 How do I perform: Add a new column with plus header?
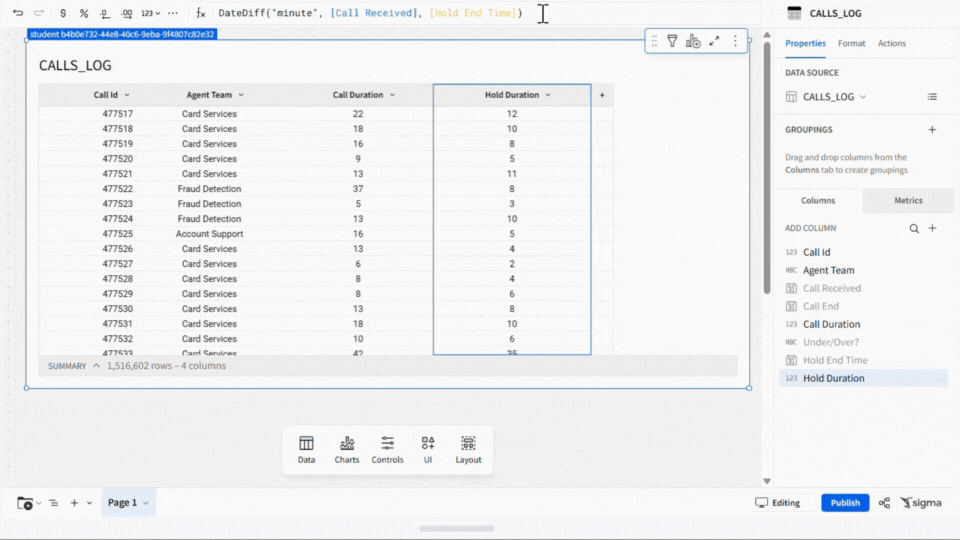pos(602,95)
